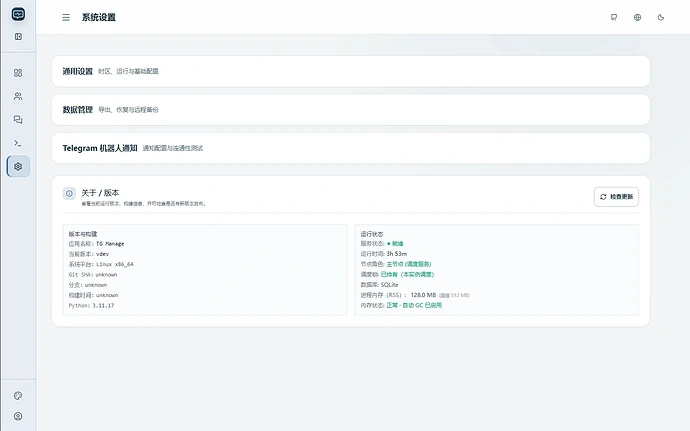Click the 服务状态 green status indicator

pyautogui.click(x=395, y=243)
